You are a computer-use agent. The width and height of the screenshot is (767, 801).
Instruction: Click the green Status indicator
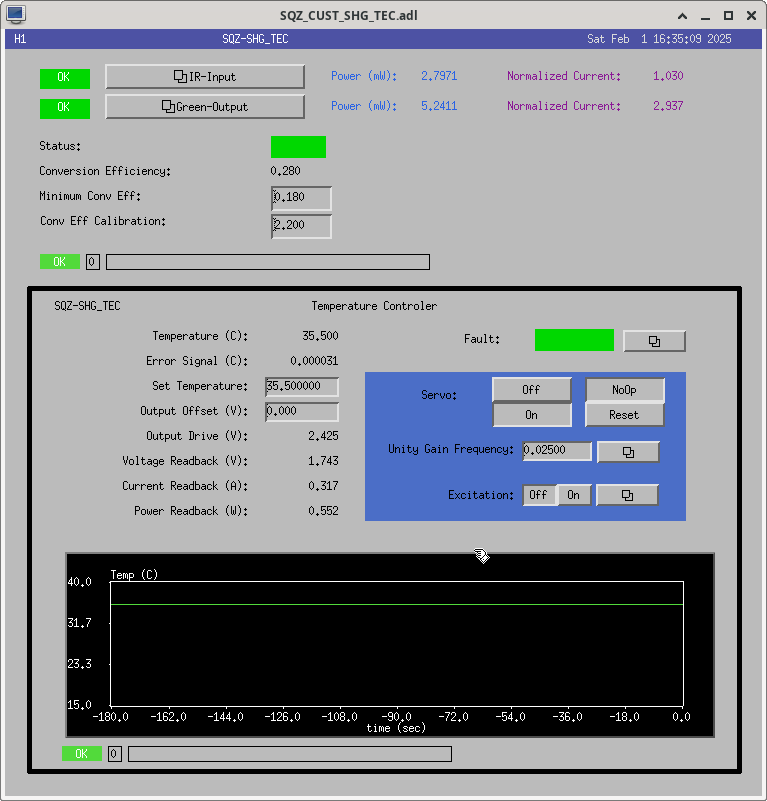tap(298, 147)
